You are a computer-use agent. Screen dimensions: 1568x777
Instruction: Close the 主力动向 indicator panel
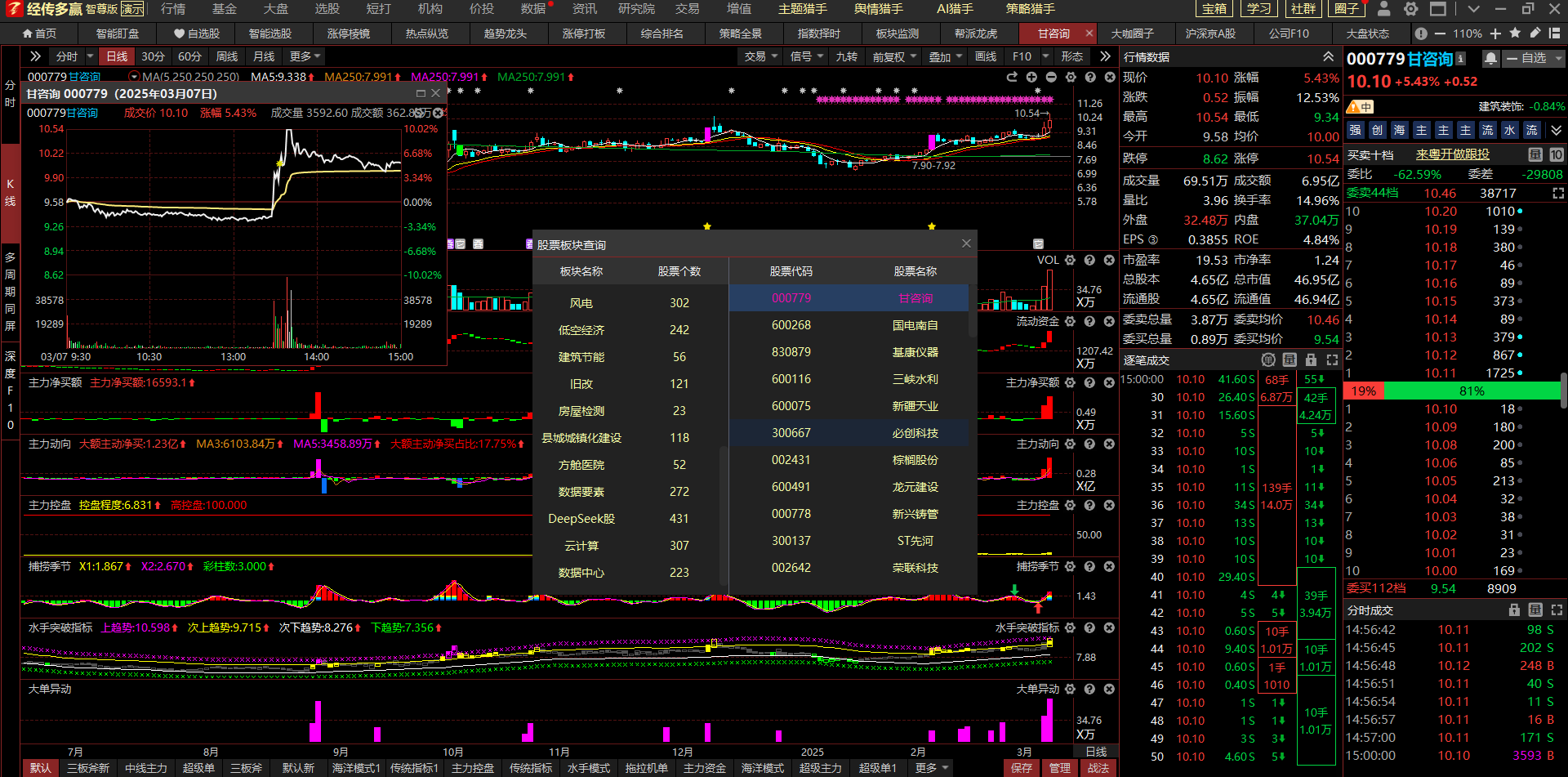coord(1109,444)
